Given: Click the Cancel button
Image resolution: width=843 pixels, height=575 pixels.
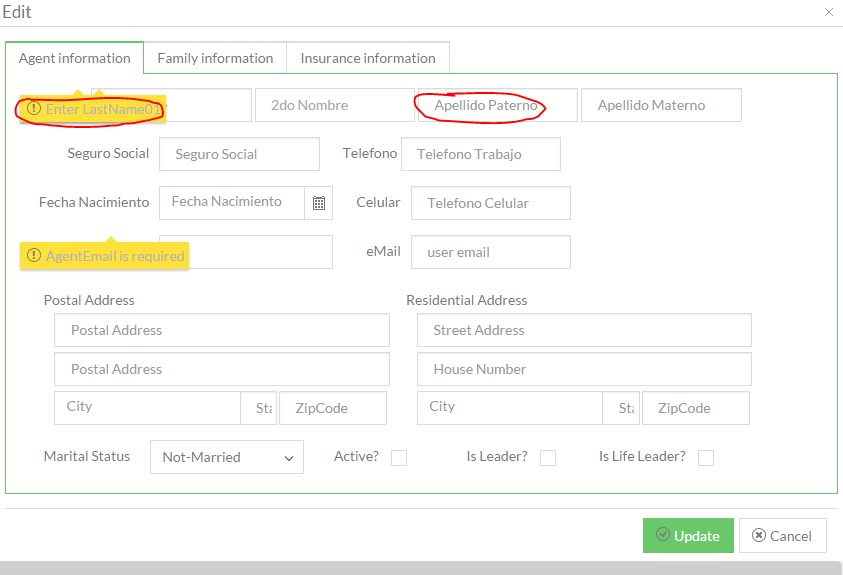Looking at the screenshot, I should pyautogui.click(x=782, y=536).
